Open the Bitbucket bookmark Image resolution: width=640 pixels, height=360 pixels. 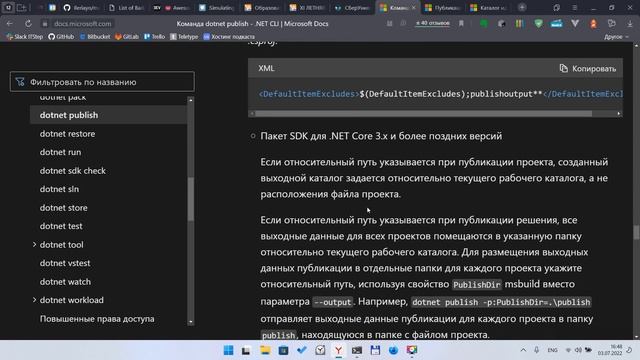(x=95, y=37)
